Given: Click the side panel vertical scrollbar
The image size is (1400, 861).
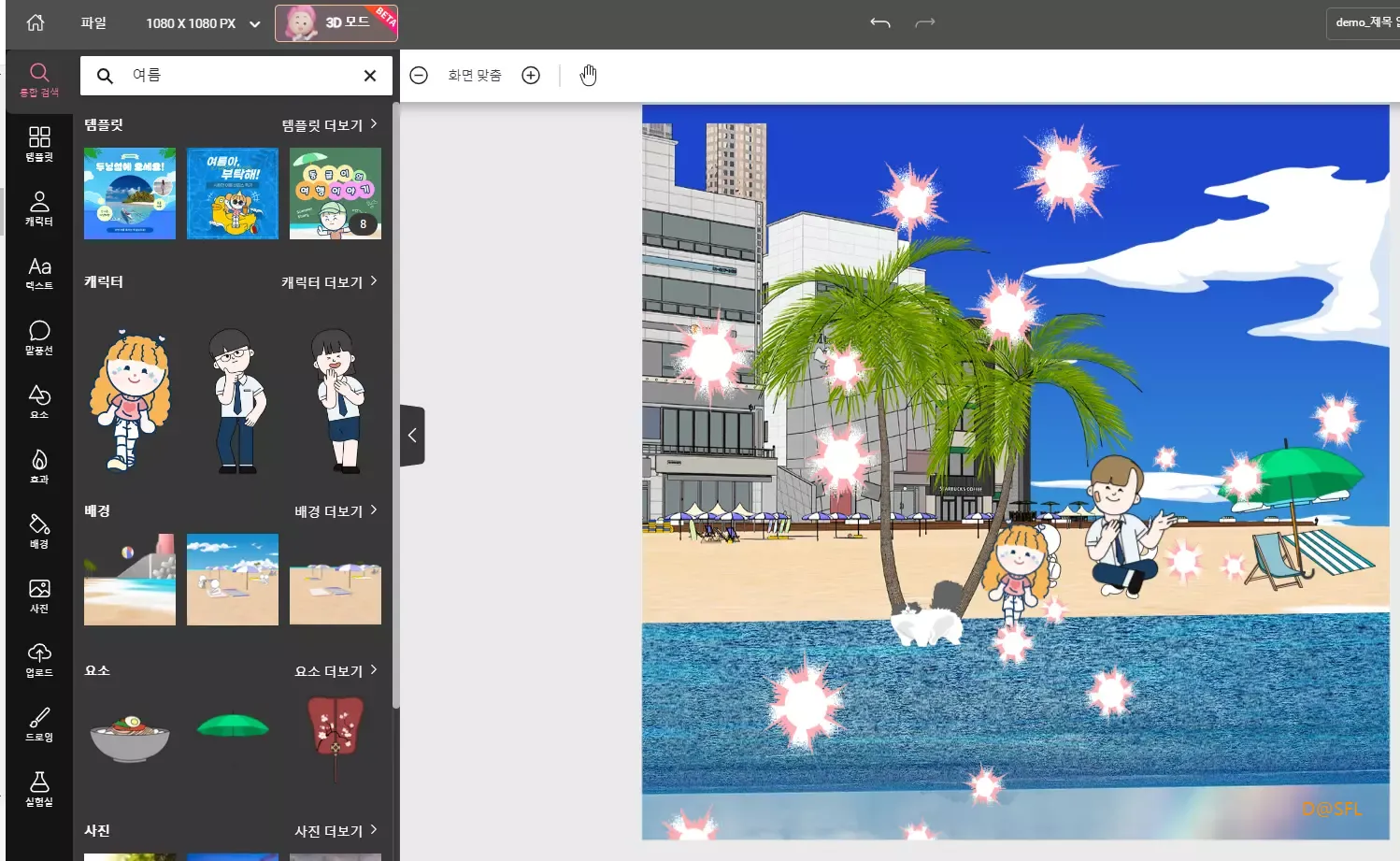Looking at the screenshot, I should click(395, 407).
